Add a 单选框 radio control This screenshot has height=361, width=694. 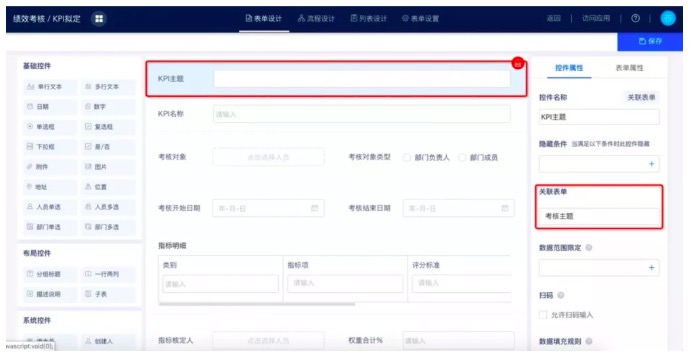[50, 127]
